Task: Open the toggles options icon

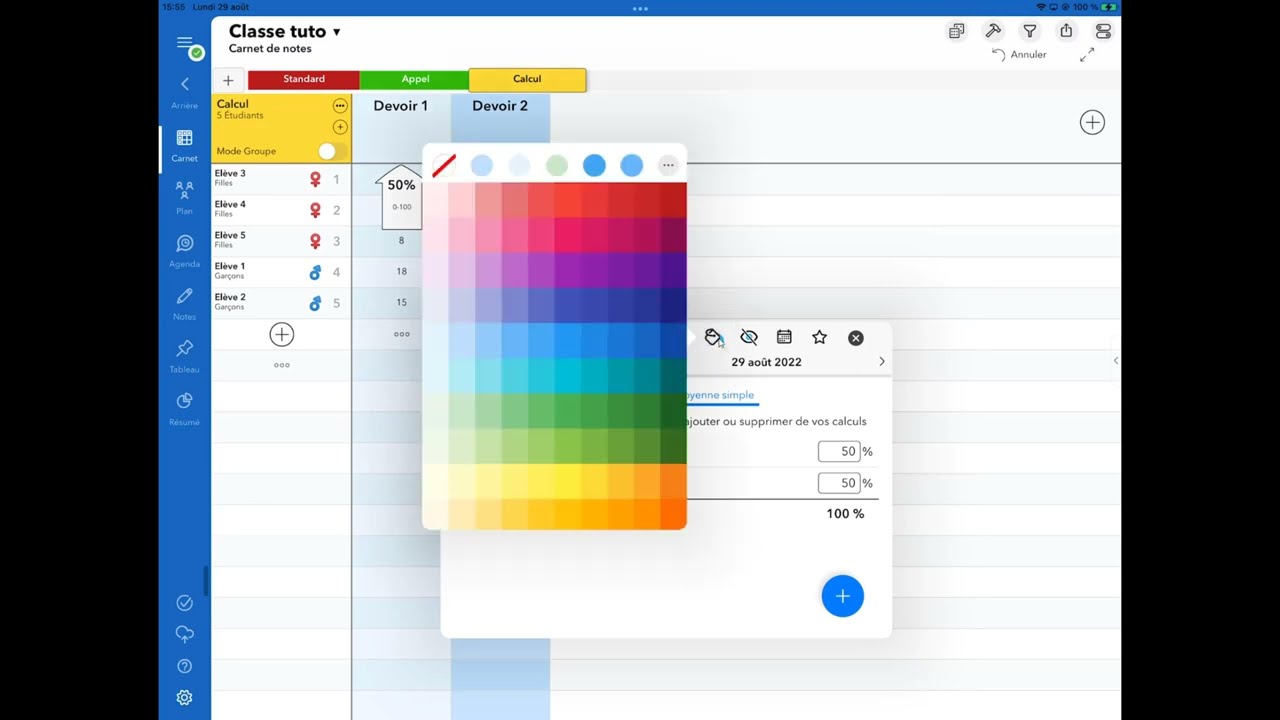Action: (1103, 31)
